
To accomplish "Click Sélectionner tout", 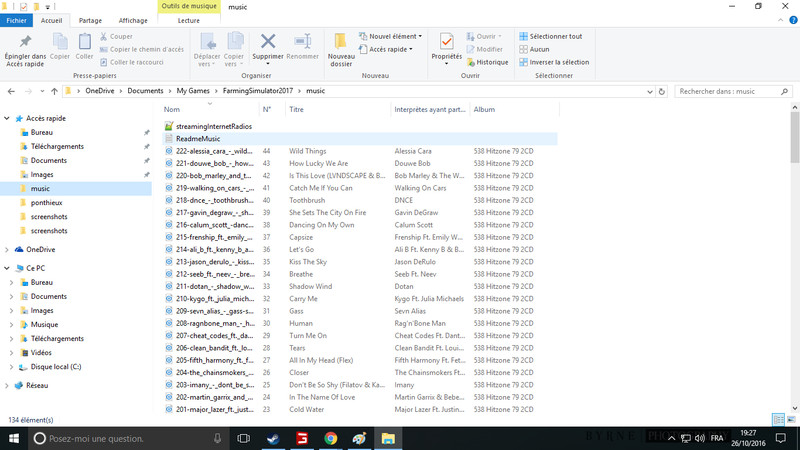I will [x=550, y=36].
